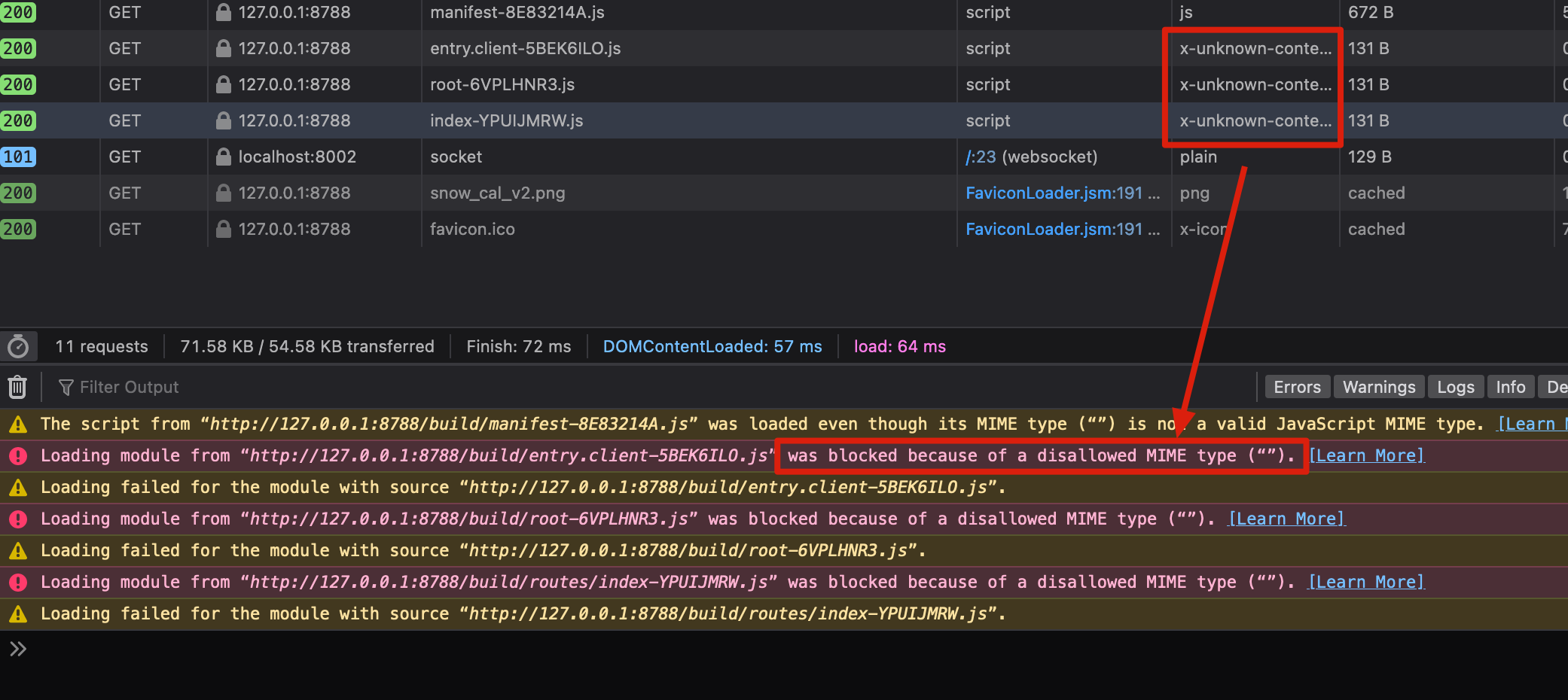This screenshot has width=1568, height=700.
Task: Enable the Errors console filter
Action: (x=1297, y=386)
